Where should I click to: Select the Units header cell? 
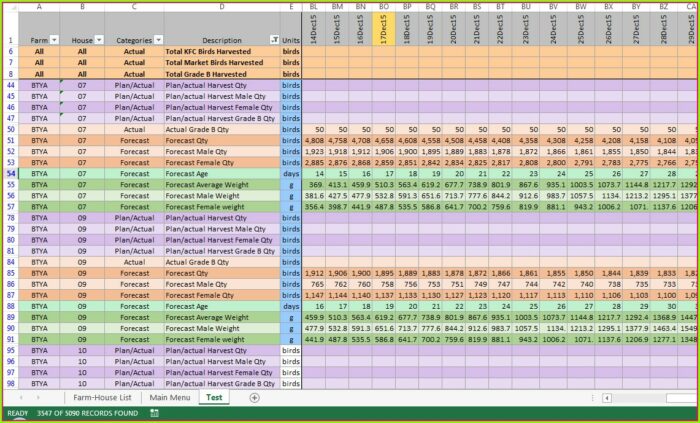tap(291, 29)
